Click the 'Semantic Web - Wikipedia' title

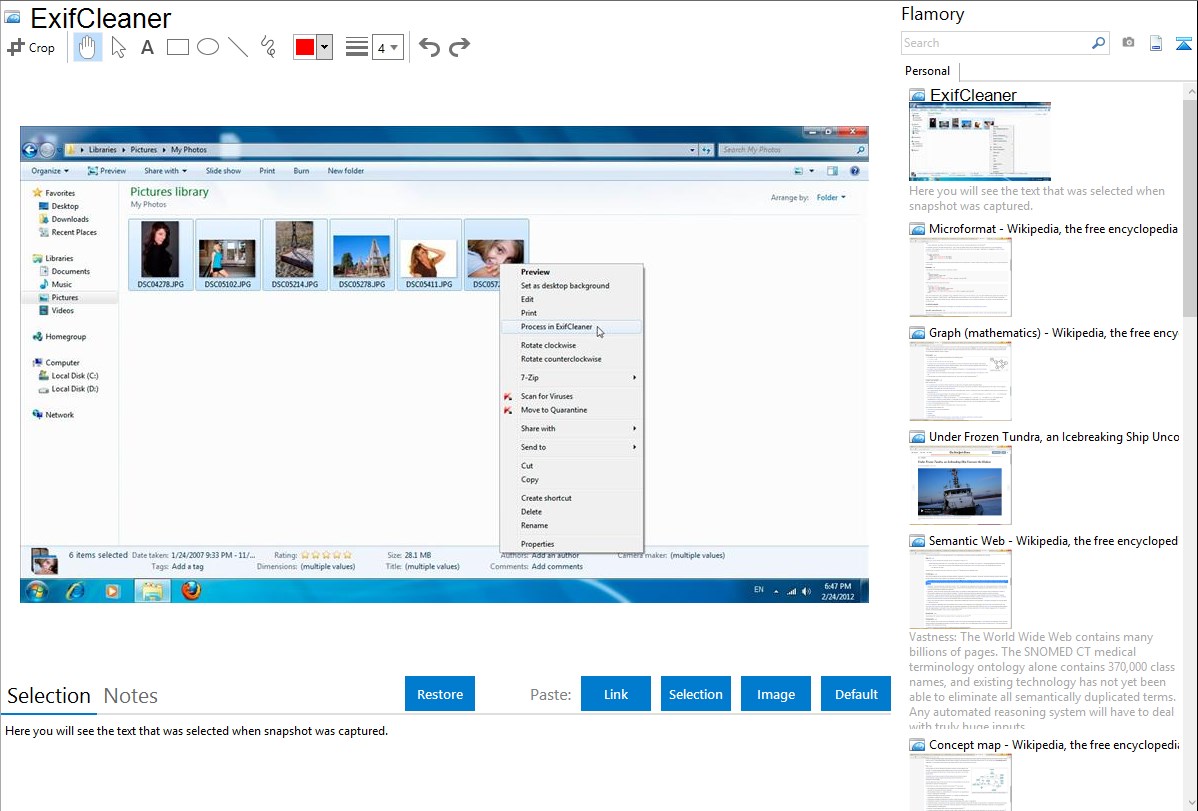(1054, 540)
